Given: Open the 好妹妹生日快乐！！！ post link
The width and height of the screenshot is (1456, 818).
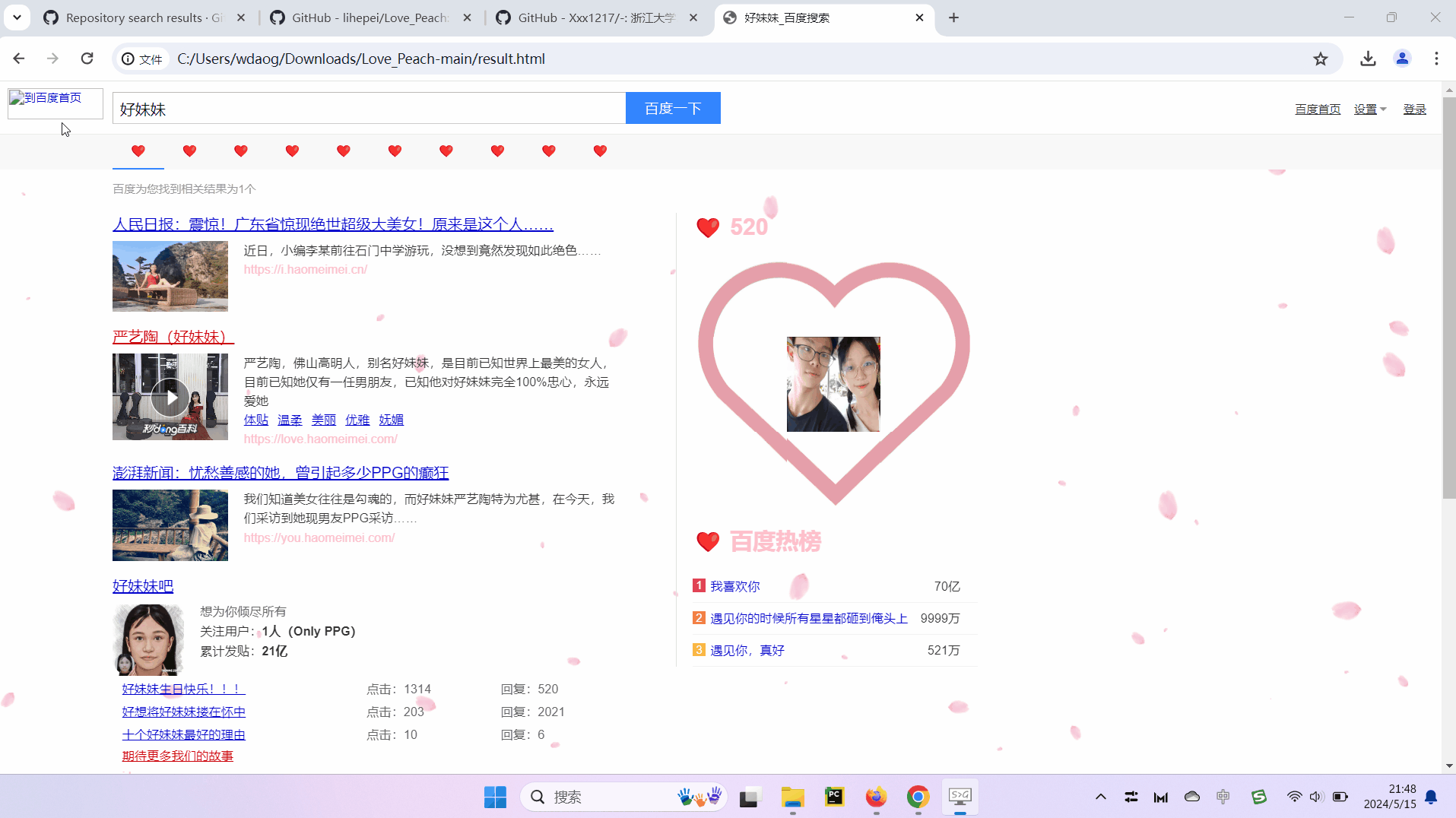Looking at the screenshot, I should [x=184, y=689].
